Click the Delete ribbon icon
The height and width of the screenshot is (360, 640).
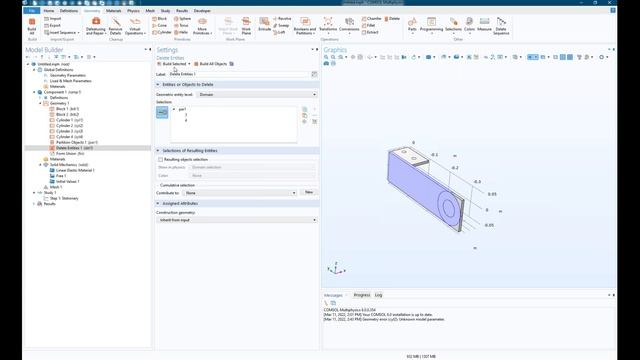click(x=392, y=19)
